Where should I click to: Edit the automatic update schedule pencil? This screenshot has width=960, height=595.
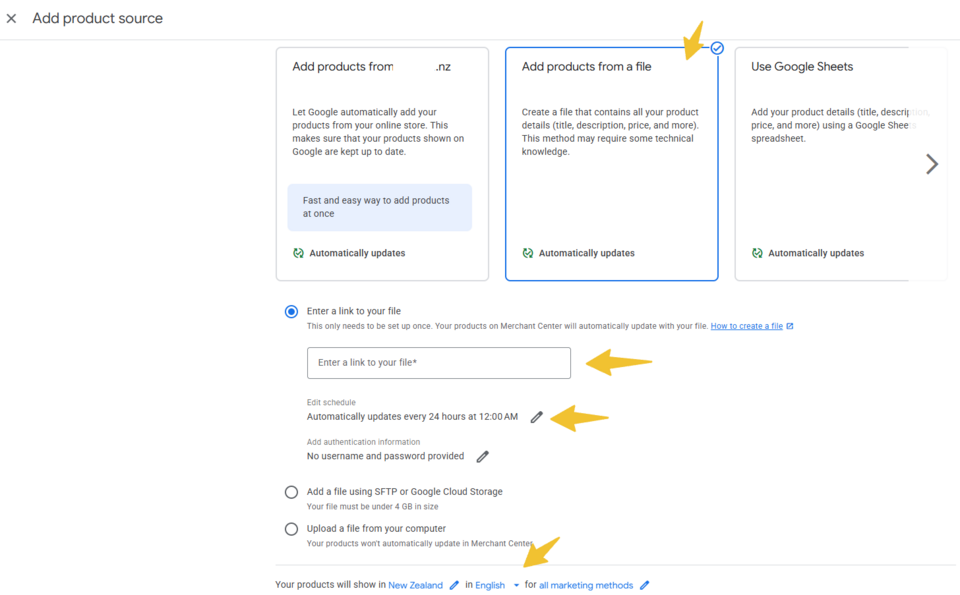pyautogui.click(x=537, y=417)
